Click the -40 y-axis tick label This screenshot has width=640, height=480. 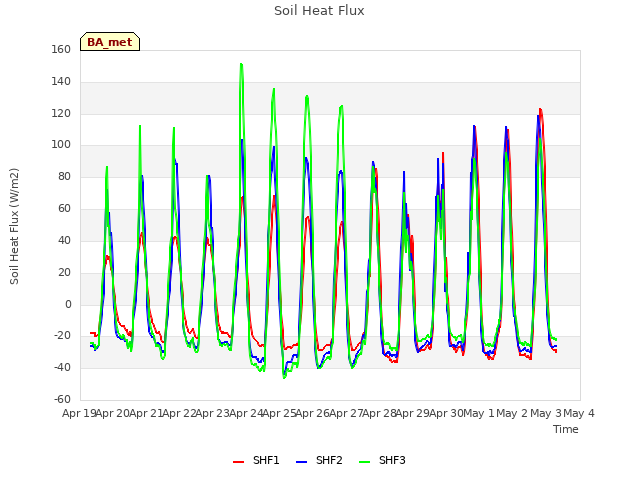(x=62, y=367)
